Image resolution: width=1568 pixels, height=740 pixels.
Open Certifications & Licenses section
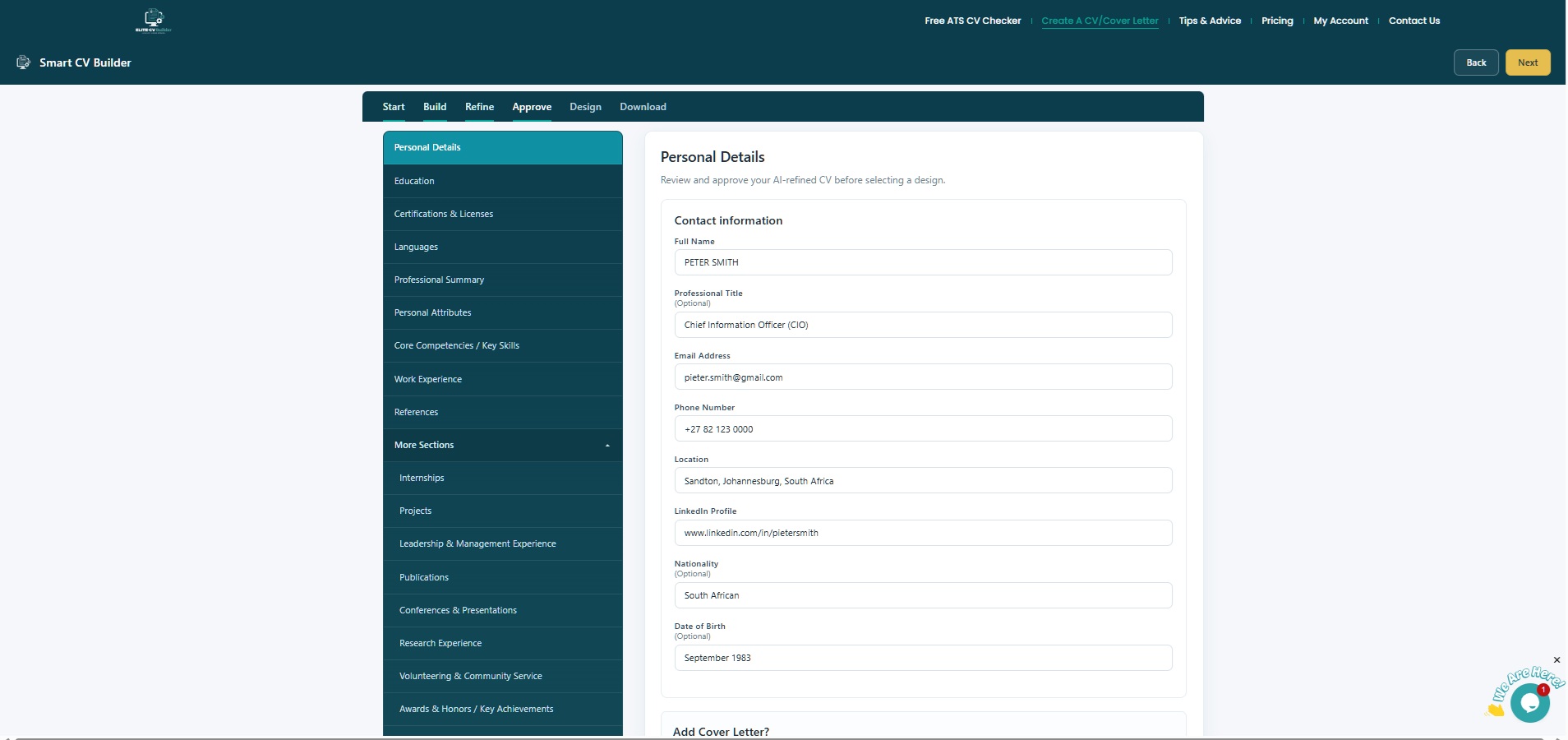[503, 214]
